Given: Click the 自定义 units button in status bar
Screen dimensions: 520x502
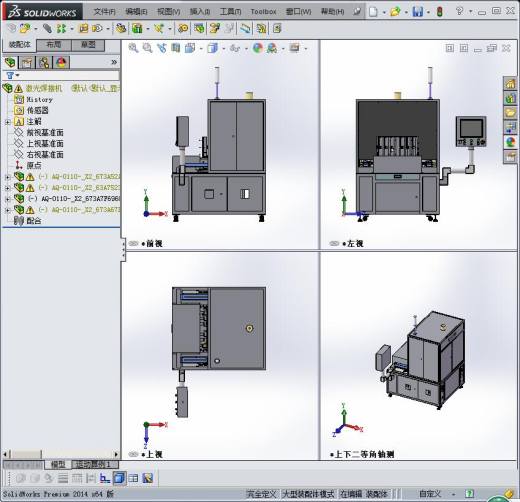Looking at the screenshot, I should coord(430,494).
